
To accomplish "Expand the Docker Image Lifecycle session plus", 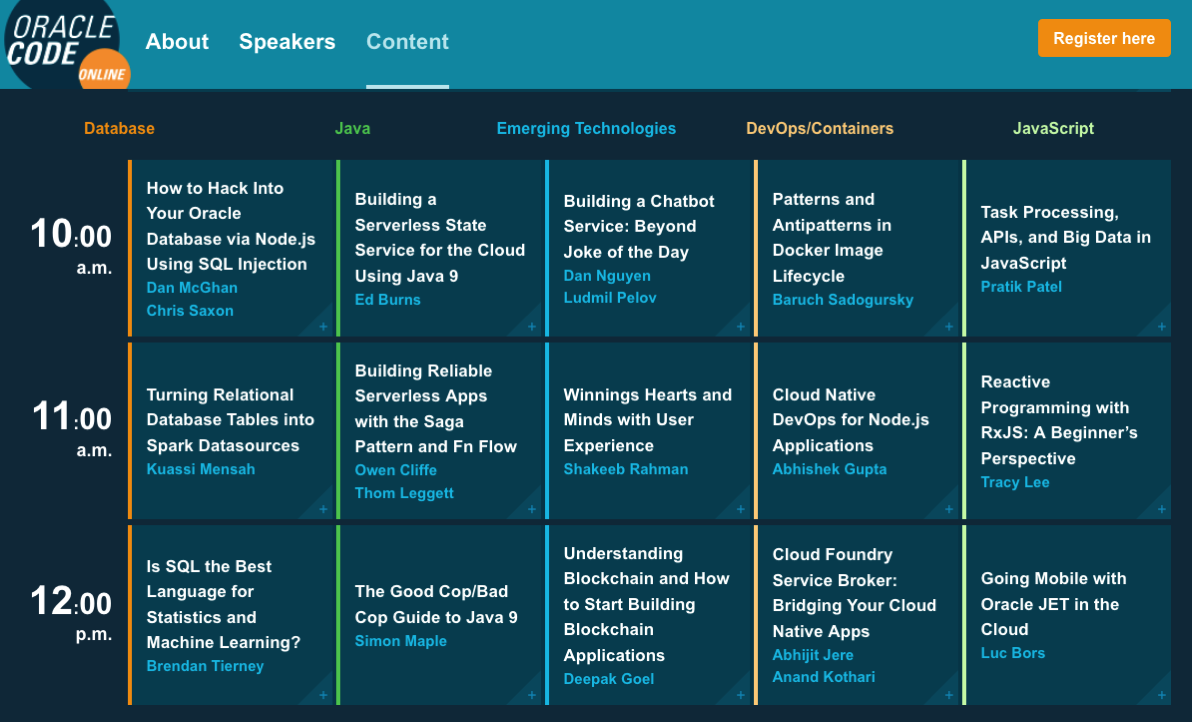I will tap(949, 327).
